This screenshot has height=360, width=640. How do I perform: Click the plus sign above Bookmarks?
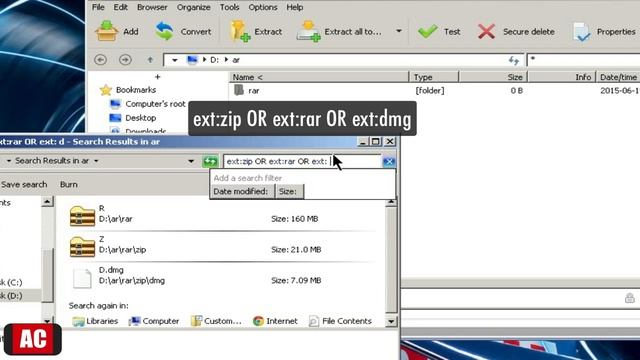coord(158,76)
